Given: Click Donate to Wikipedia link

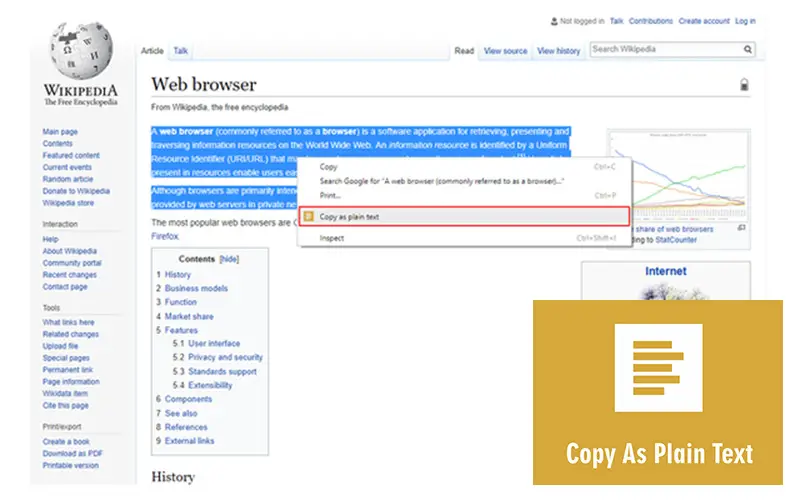Looking at the screenshot, I should (76, 191).
